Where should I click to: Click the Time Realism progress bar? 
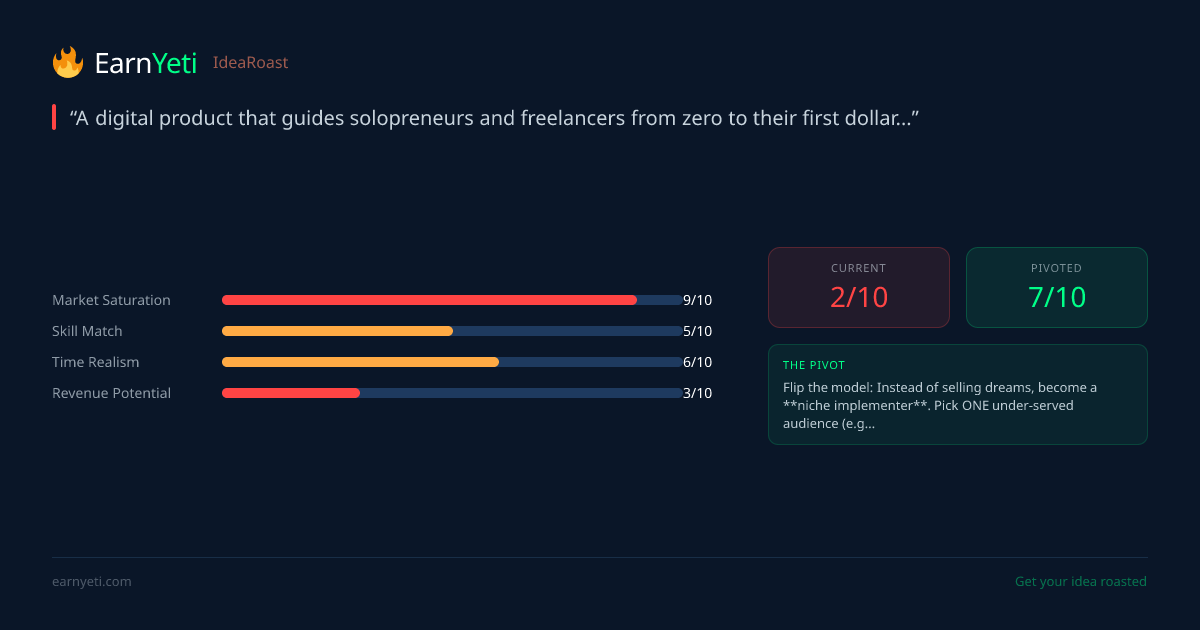(452, 362)
